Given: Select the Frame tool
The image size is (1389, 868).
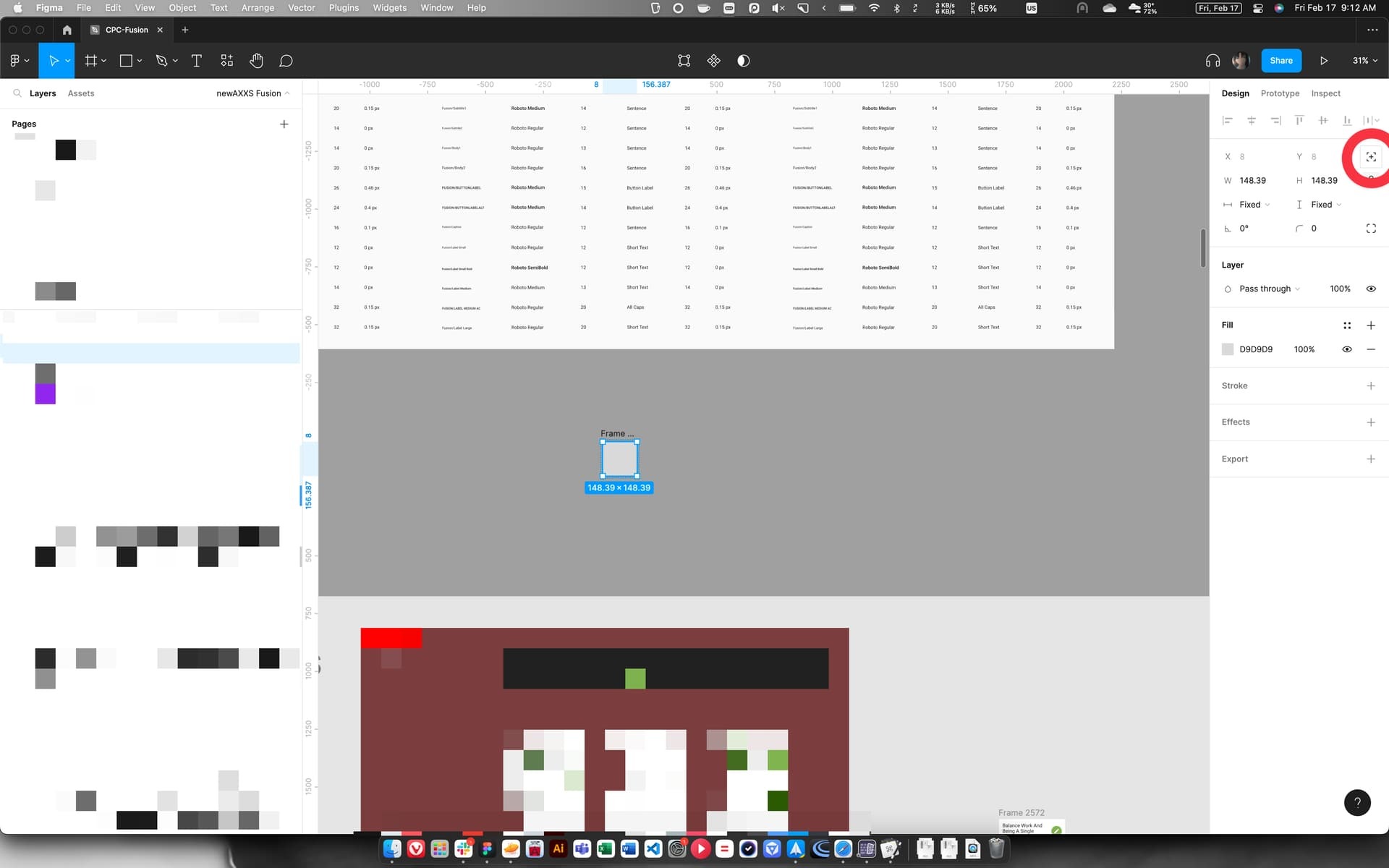Looking at the screenshot, I should click(x=90, y=61).
